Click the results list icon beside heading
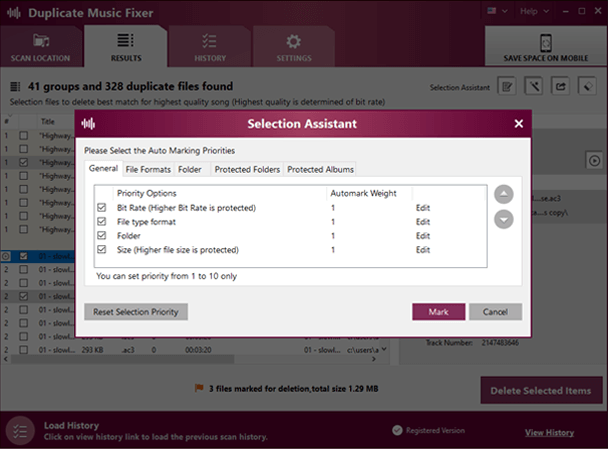 [15, 86]
